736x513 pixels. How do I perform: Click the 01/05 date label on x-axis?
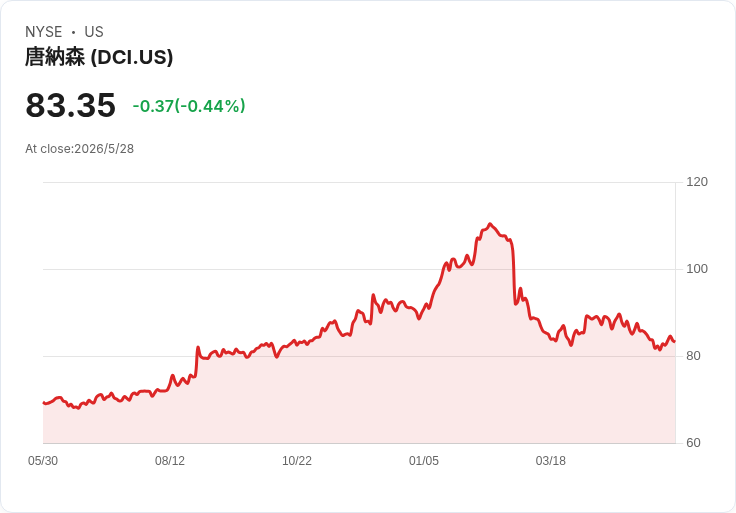424,461
